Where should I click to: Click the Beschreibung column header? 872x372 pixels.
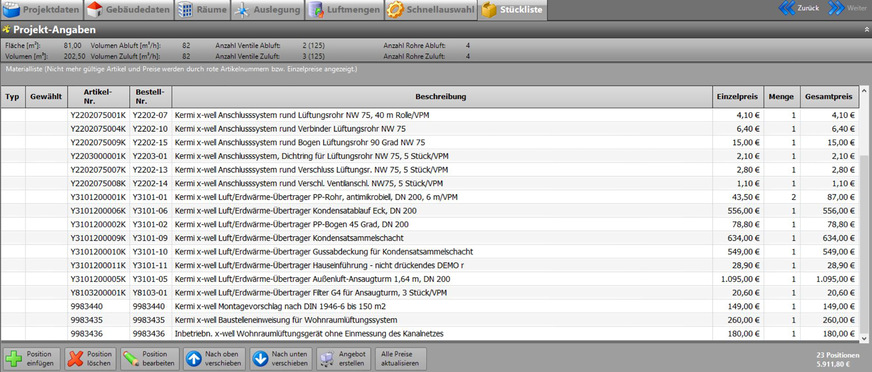coord(442,97)
